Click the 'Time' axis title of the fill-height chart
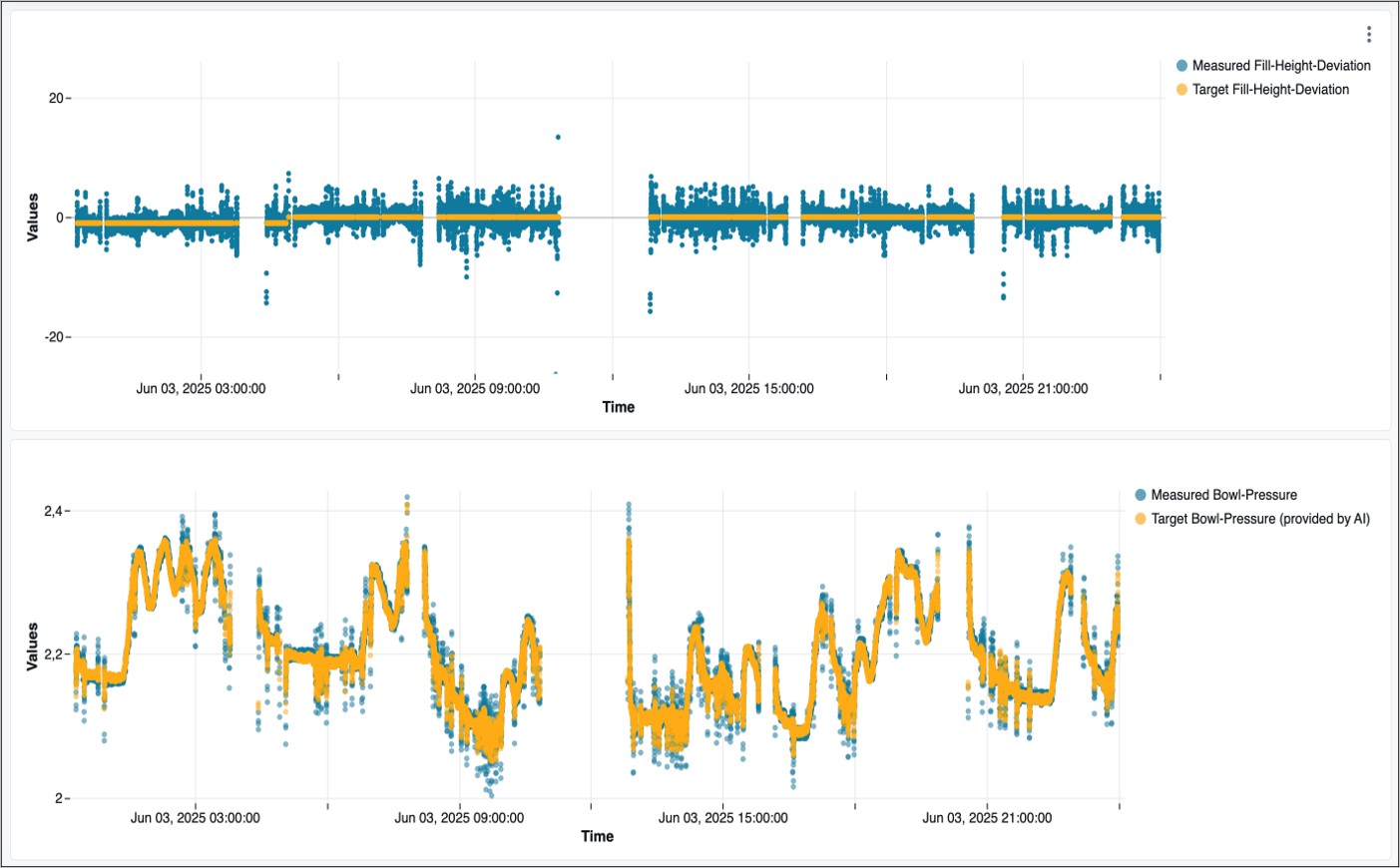1400x868 pixels. [618, 407]
